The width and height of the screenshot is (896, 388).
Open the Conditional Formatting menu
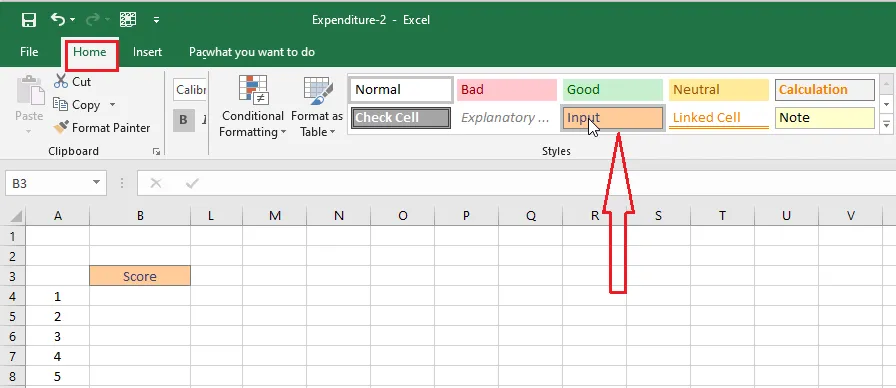[x=253, y=107]
